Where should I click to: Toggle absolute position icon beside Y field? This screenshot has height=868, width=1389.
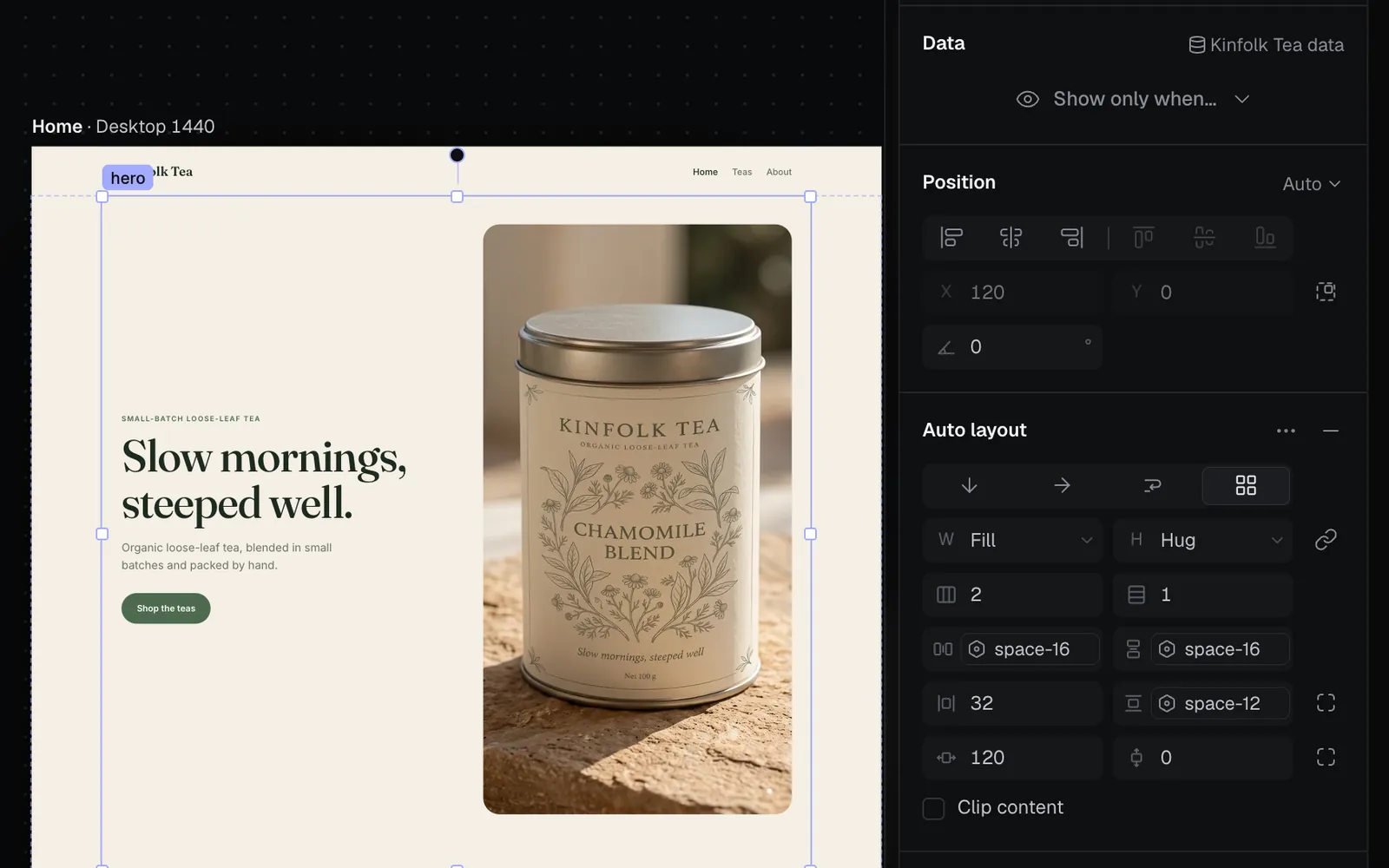1326,292
